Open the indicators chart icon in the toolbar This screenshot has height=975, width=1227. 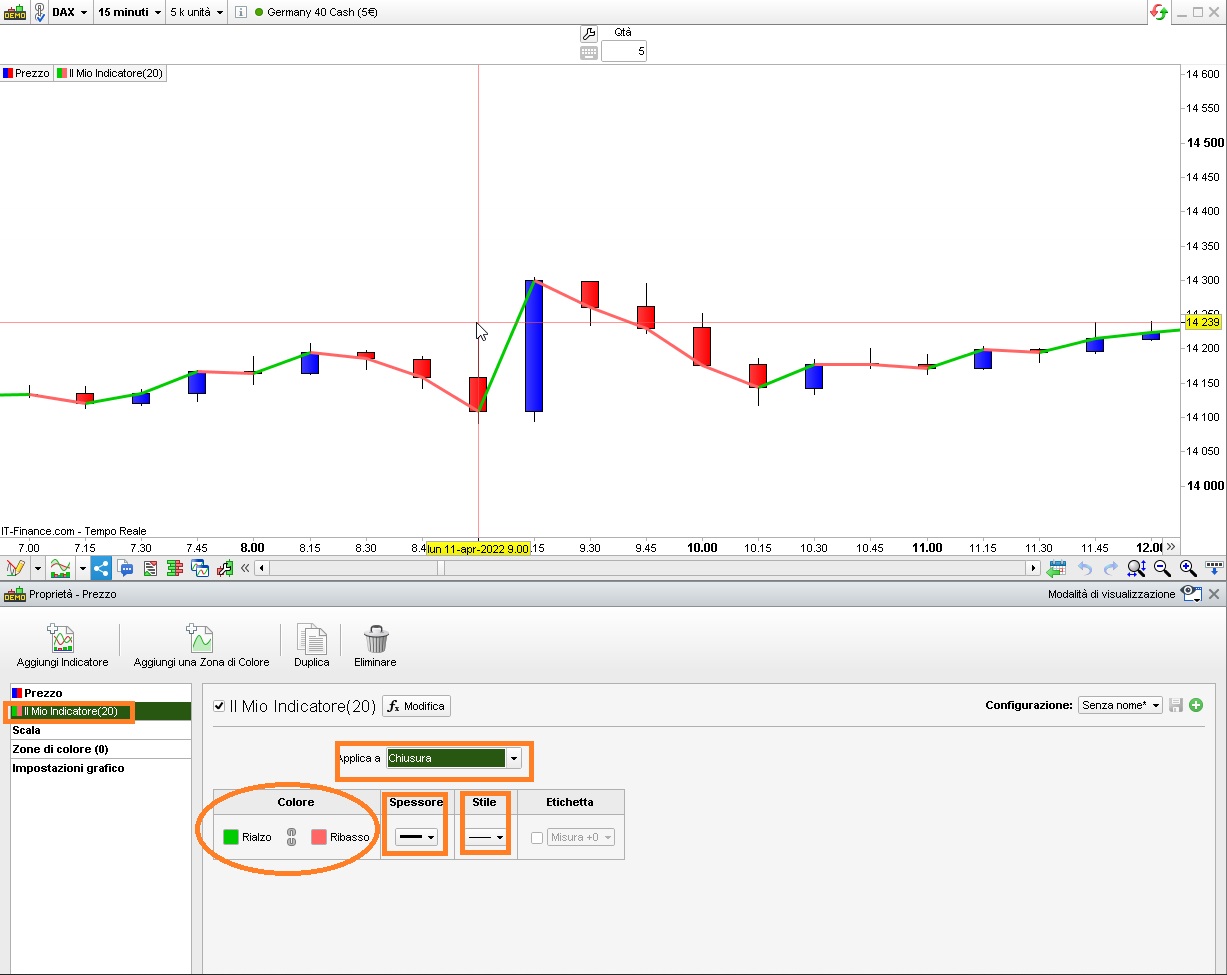[61, 569]
